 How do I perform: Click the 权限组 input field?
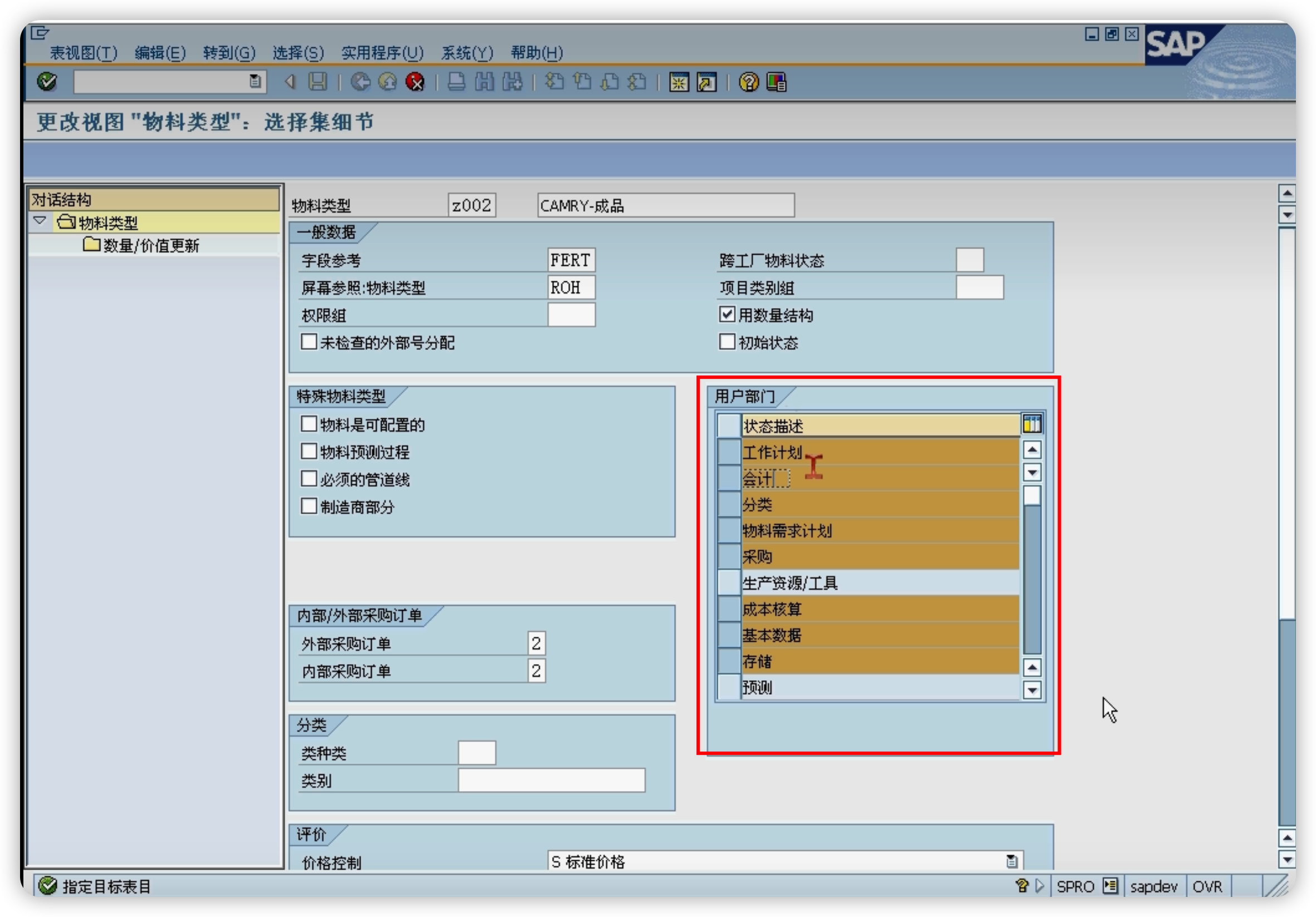[x=571, y=315]
